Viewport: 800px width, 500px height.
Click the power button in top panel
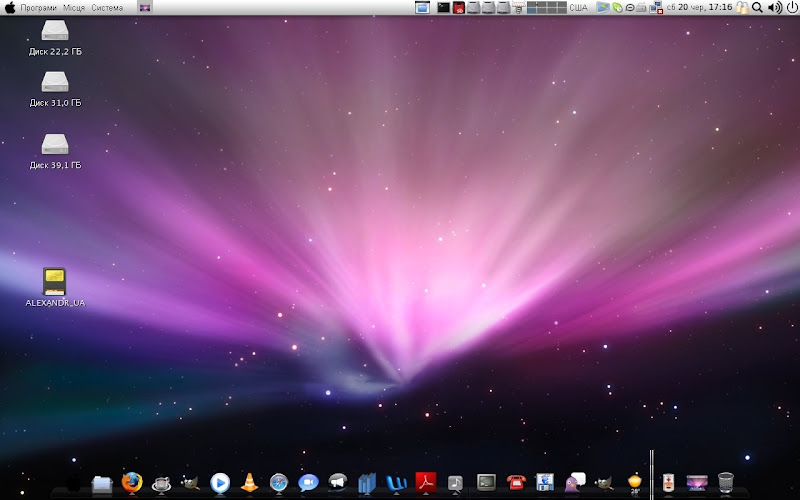coord(792,7)
